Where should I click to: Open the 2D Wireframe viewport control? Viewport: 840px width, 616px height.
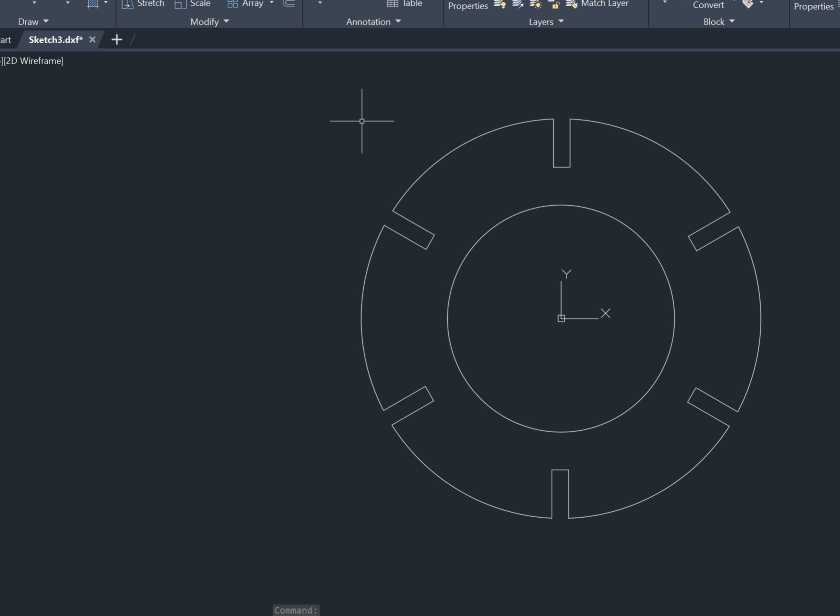coord(31,60)
